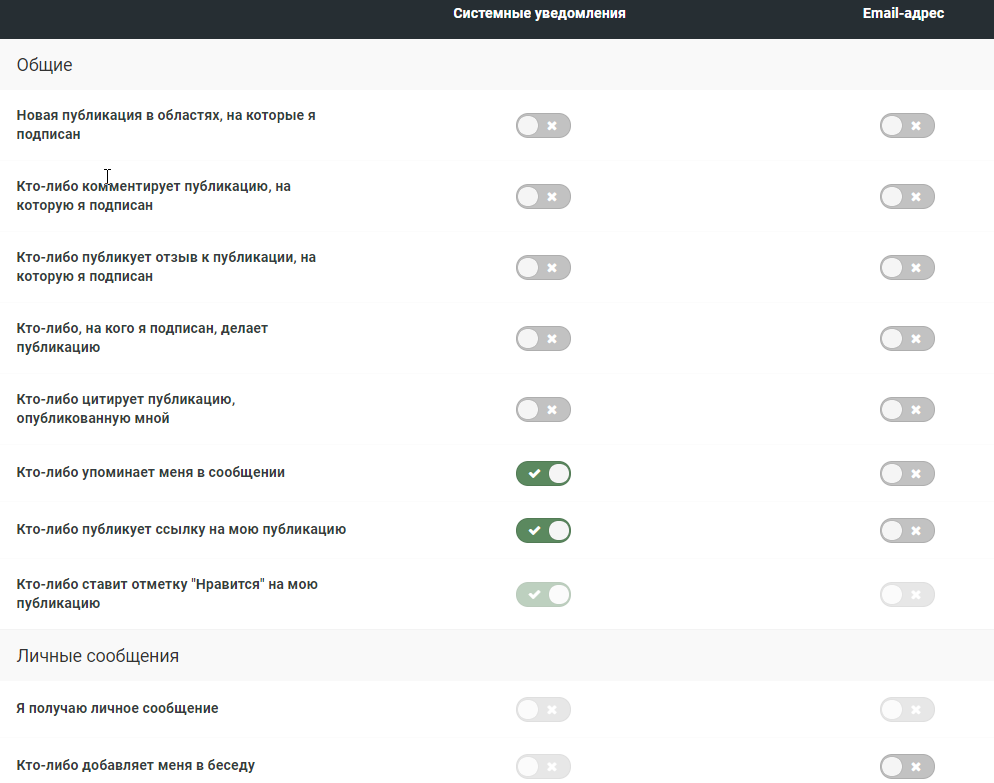Toggle system notification for receiving personal message
Viewport: 994px width, 783px height.
tap(543, 710)
